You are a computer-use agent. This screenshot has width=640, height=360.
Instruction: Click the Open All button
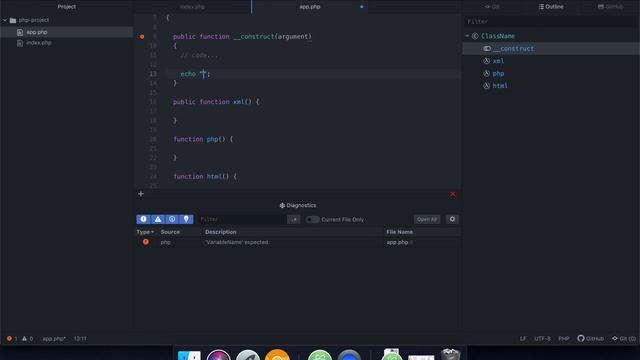[427, 220]
